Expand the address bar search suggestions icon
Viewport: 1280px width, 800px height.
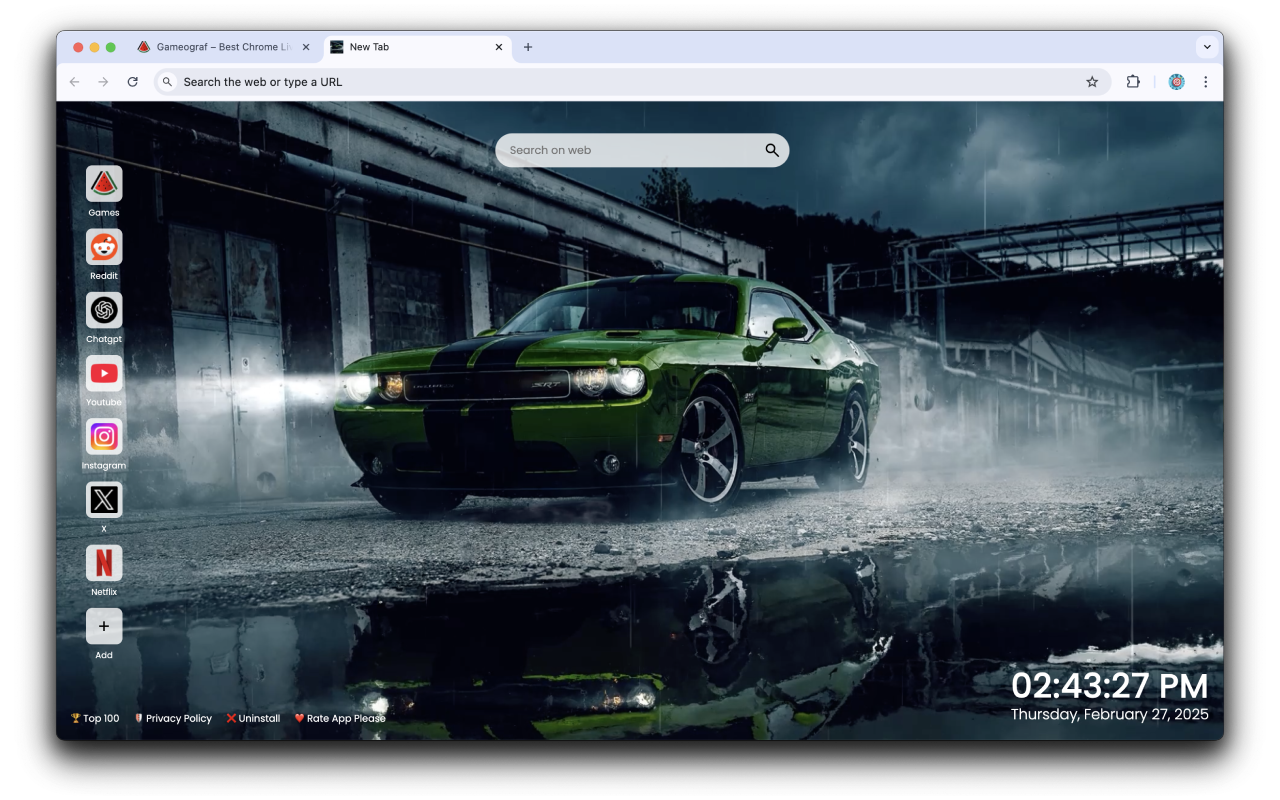[x=167, y=81]
